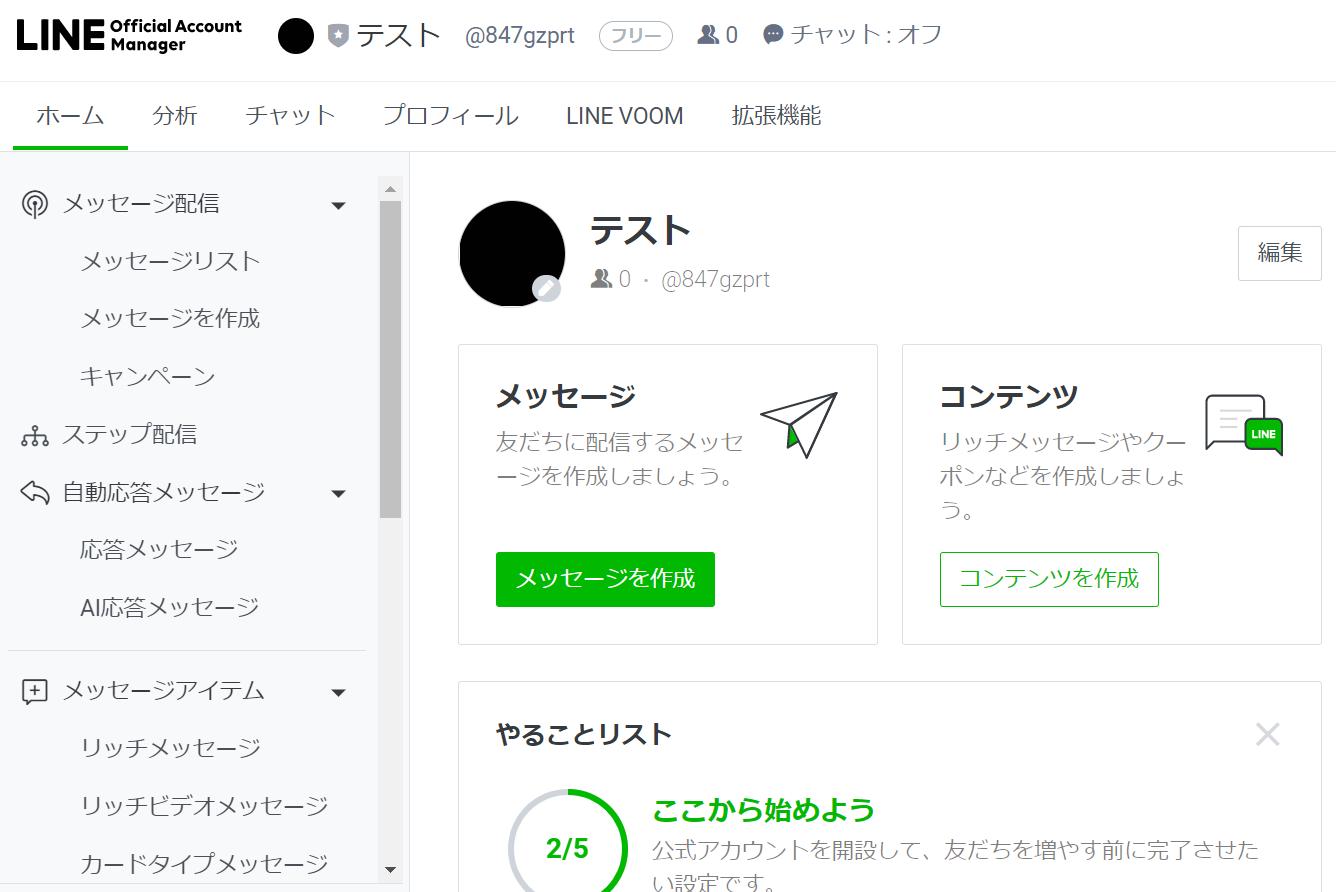Click the やることリスト heading
The image size is (1336, 892).
[x=584, y=735]
